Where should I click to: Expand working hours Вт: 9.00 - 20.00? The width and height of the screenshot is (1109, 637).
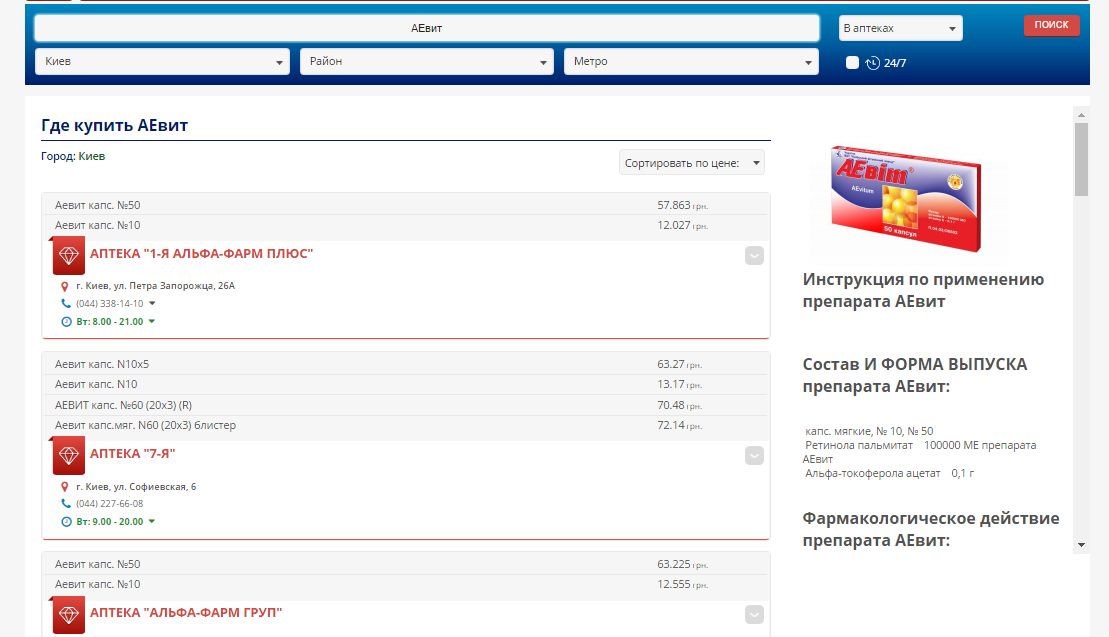151,521
